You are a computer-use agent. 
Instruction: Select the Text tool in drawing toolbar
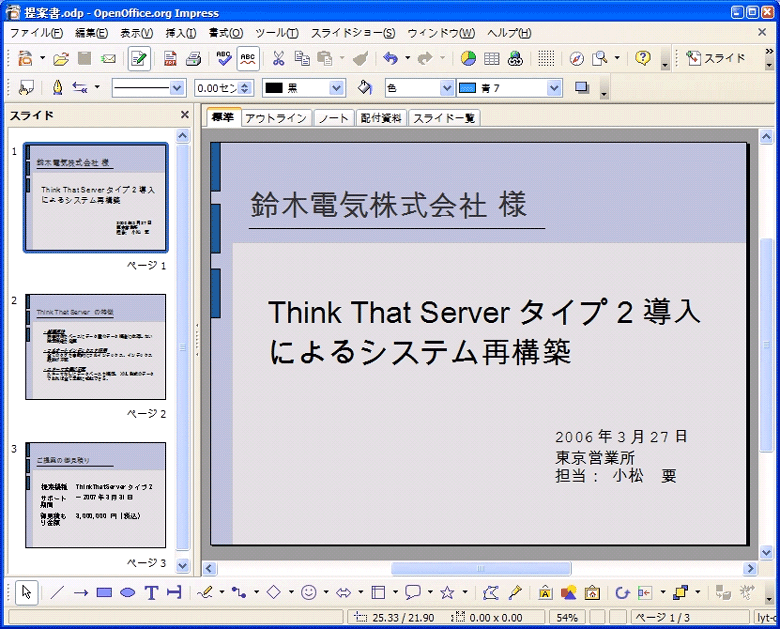pyautogui.click(x=151, y=593)
